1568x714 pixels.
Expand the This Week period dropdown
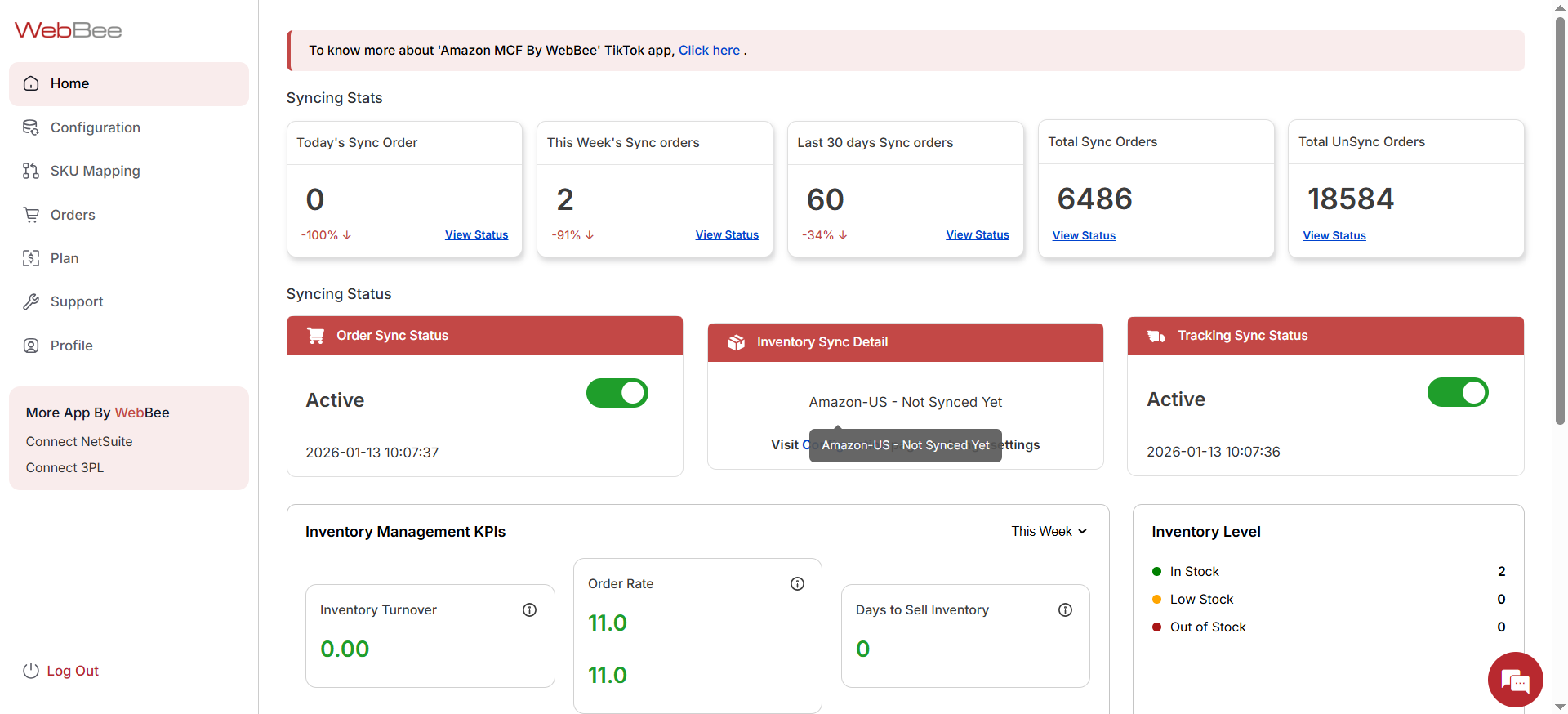[1049, 531]
